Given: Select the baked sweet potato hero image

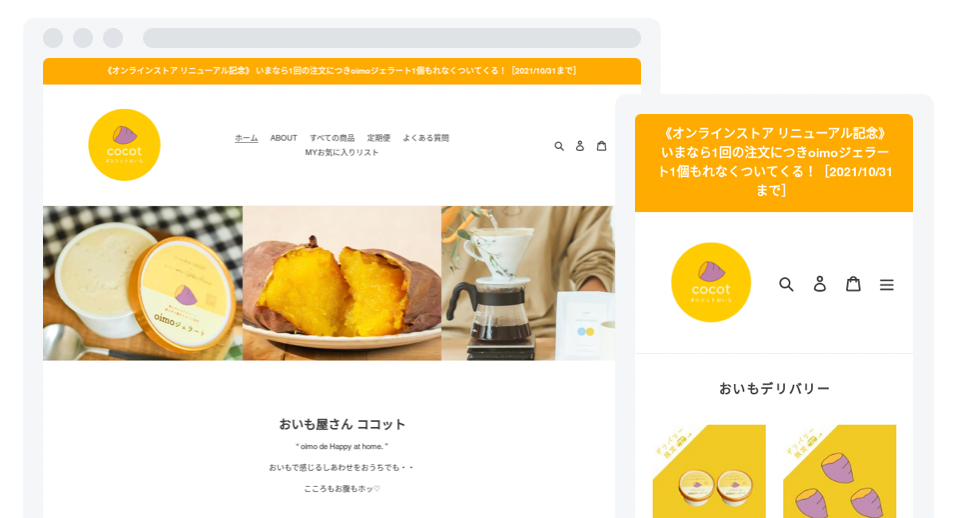Looking at the screenshot, I should click(342, 283).
